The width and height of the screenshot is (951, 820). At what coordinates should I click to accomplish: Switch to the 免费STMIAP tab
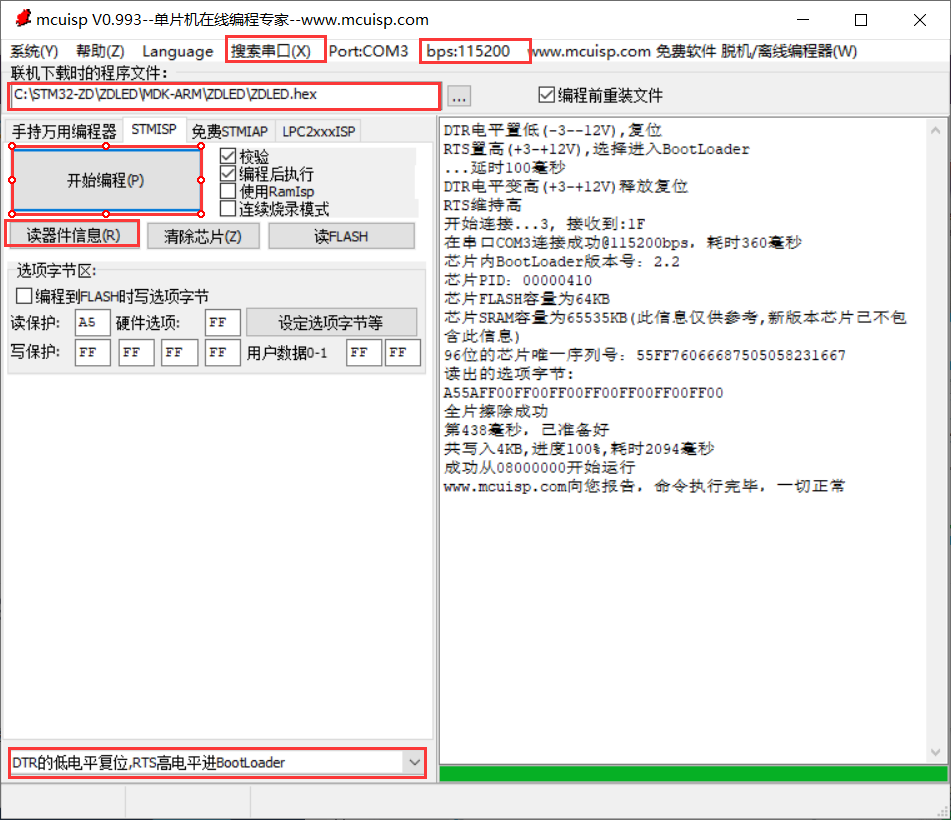[230, 131]
